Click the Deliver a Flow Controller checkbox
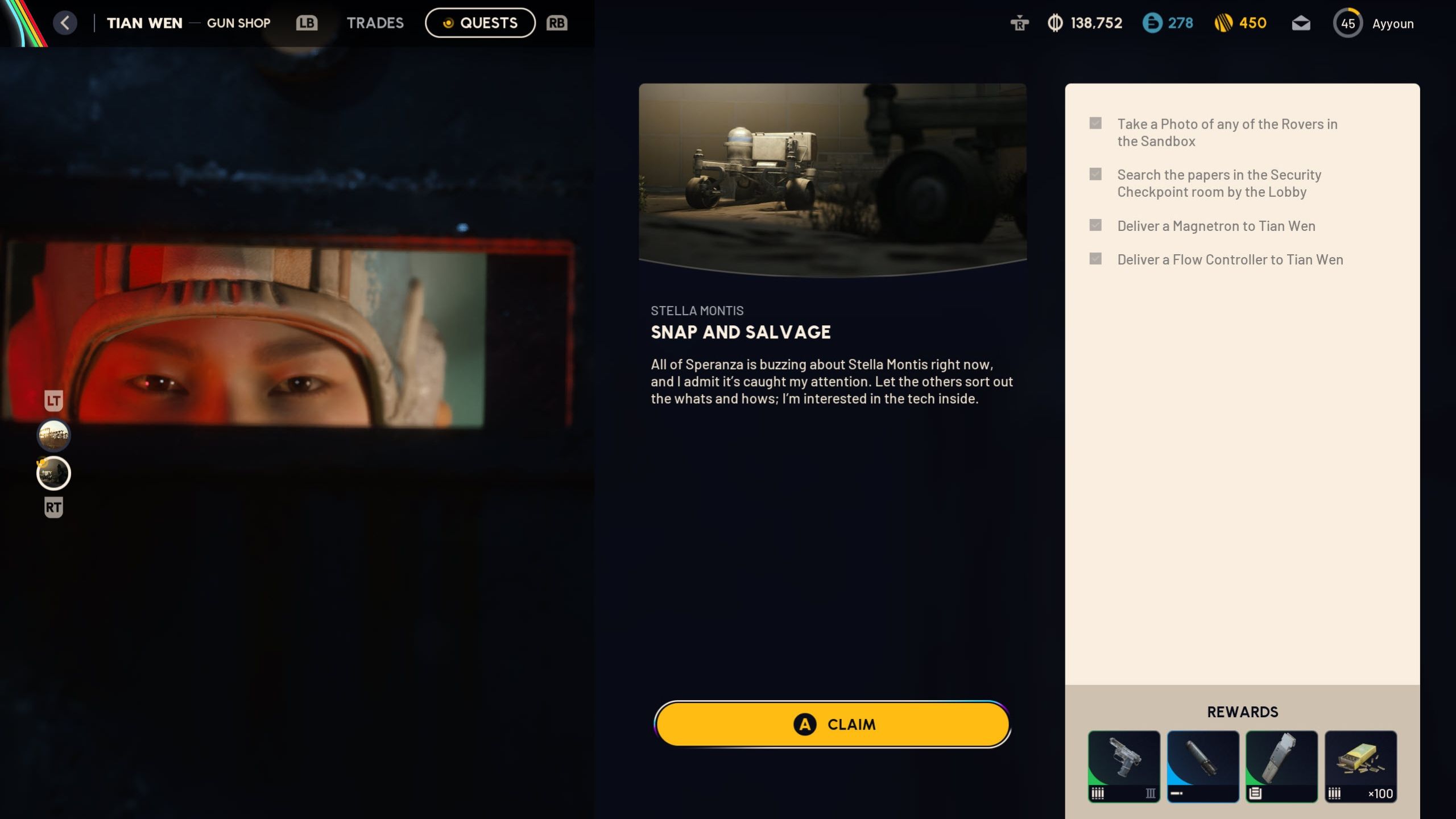The image size is (1456, 819). point(1095,259)
